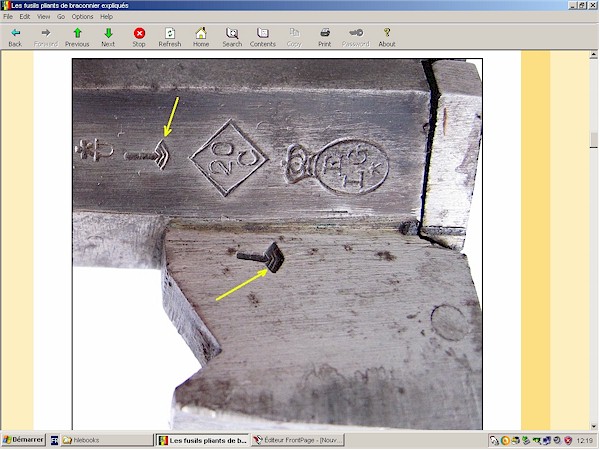Screen dimensions: 600x450
Task: Click the Forward arrow toolbar icon
Action: 46,33
